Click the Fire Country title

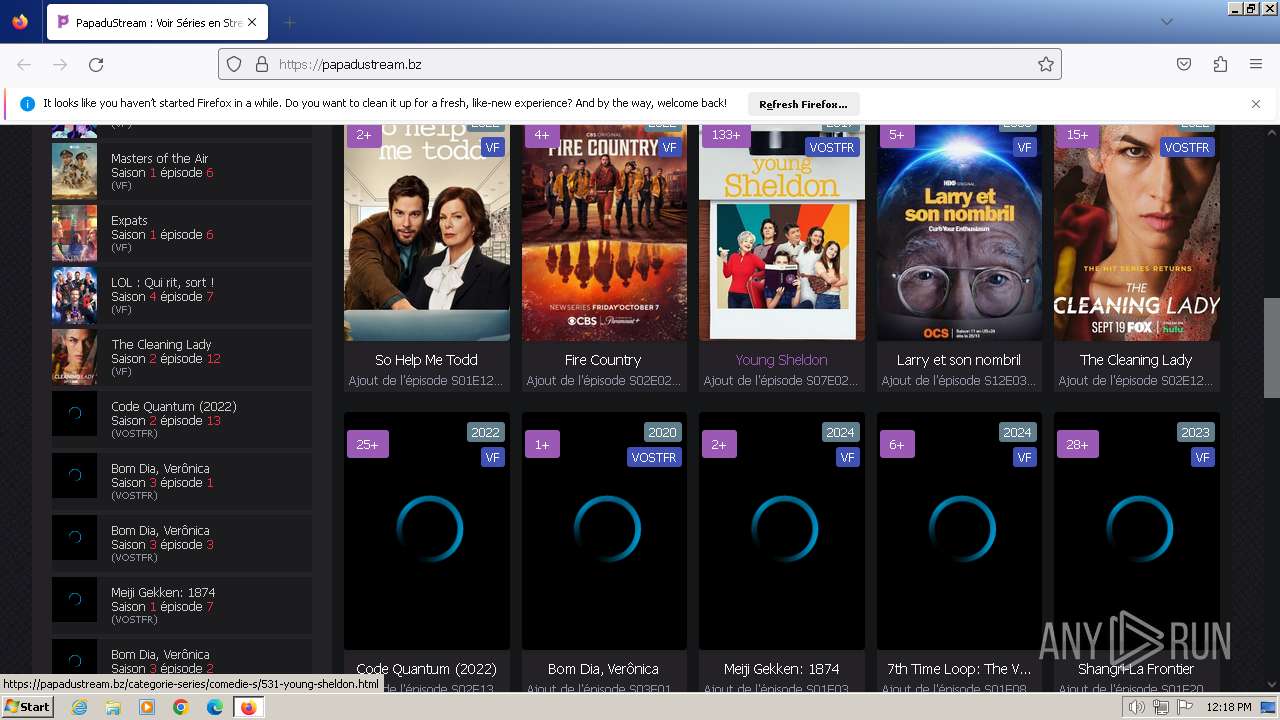tap(603, 360)
